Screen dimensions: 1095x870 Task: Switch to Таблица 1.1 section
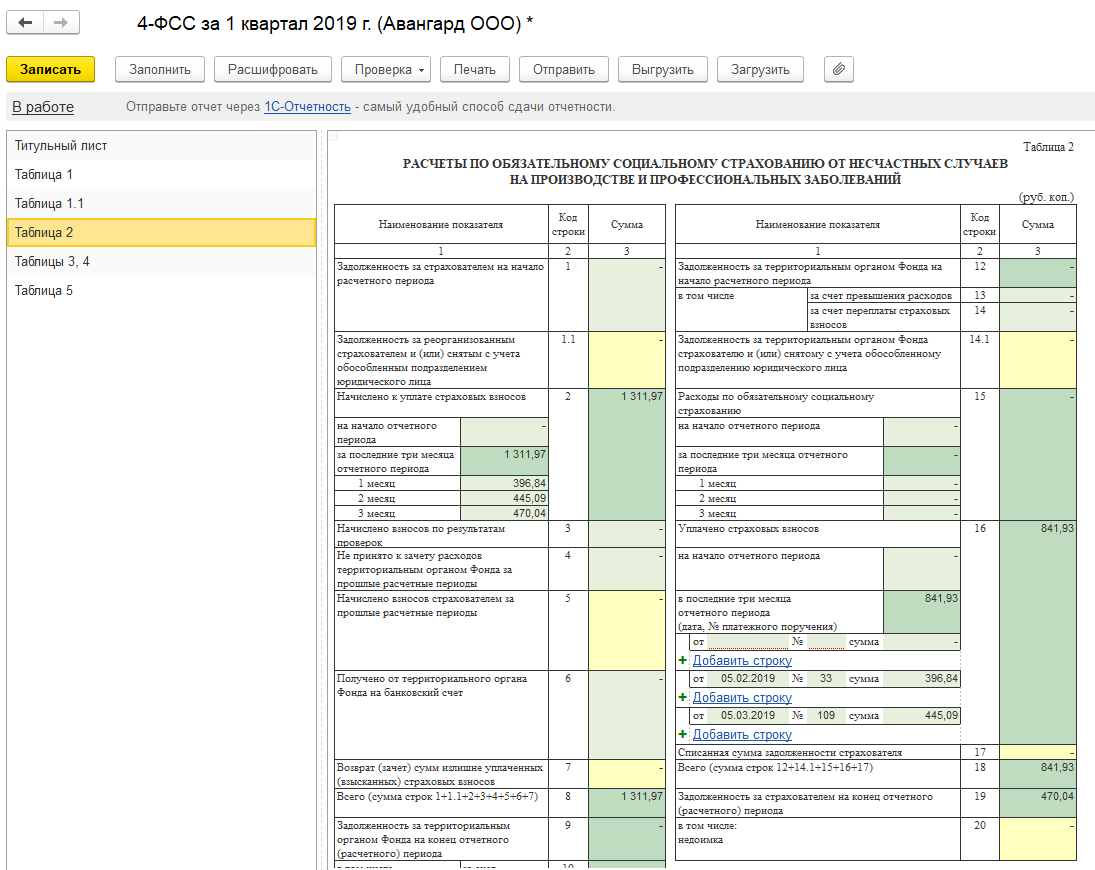pos(49,204)
